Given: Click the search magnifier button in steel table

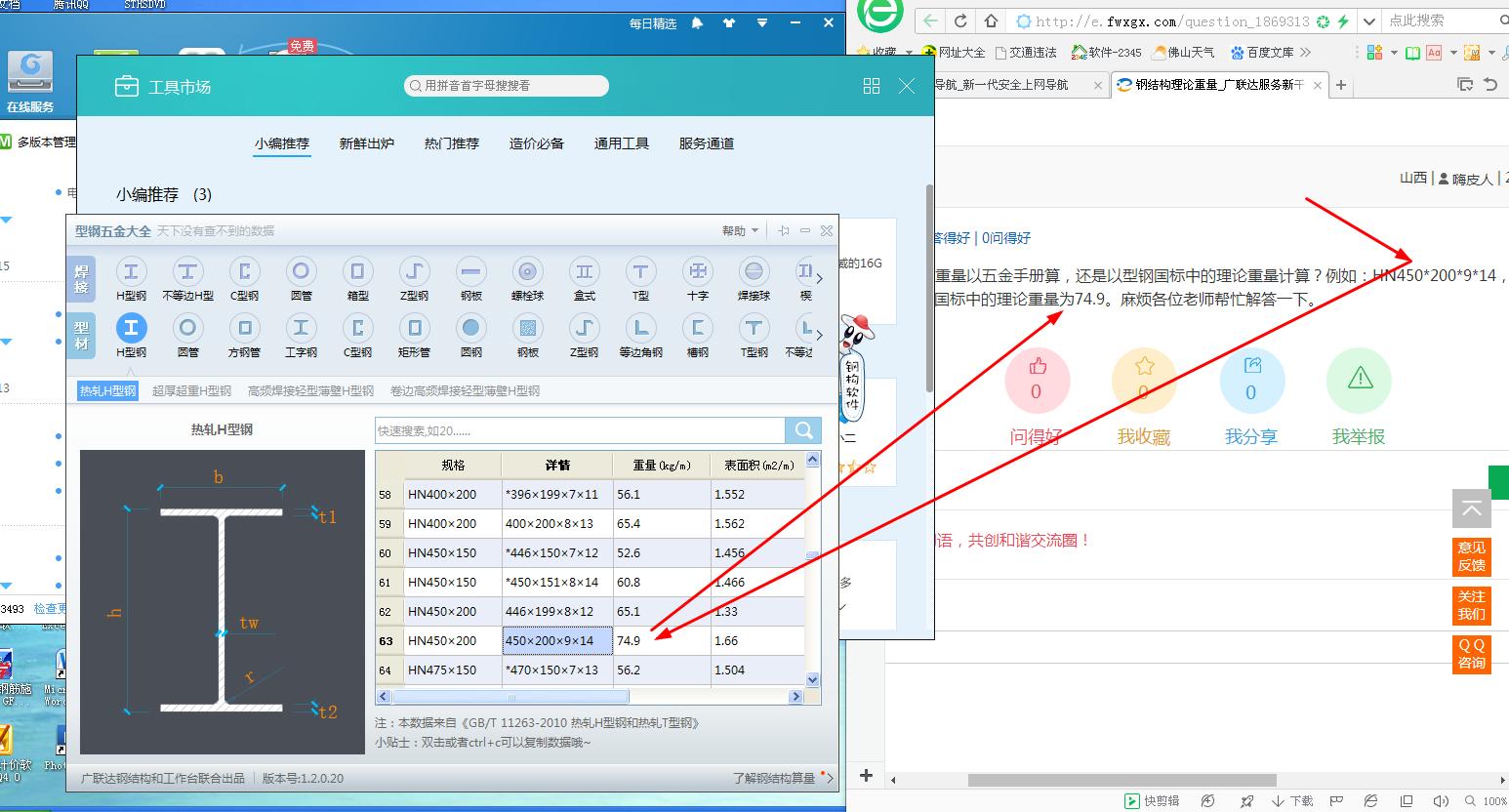Looking at the screenshot, I should pos(803,430).
